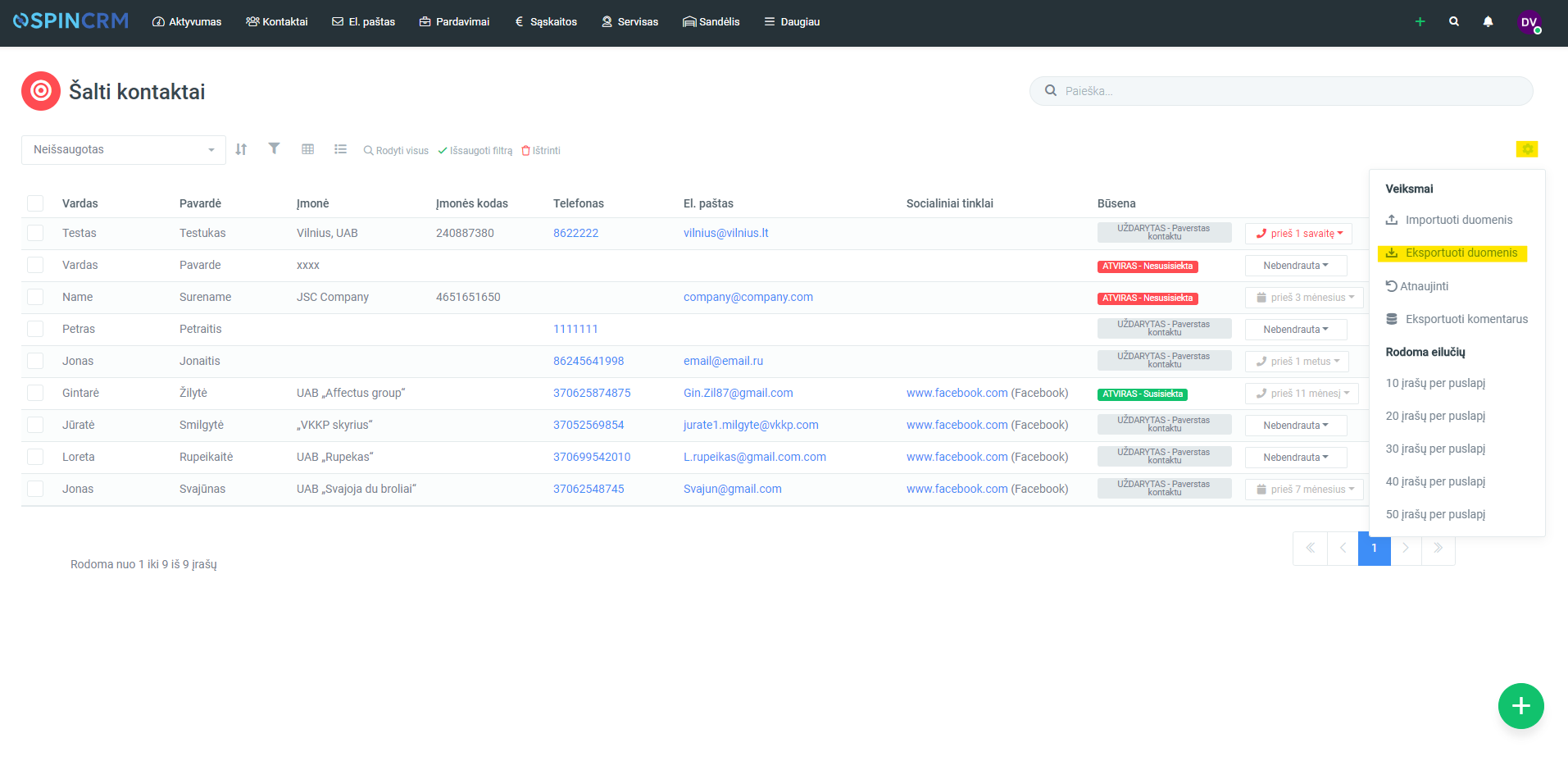Select page 1 in pagination

tap(1375, 548)
